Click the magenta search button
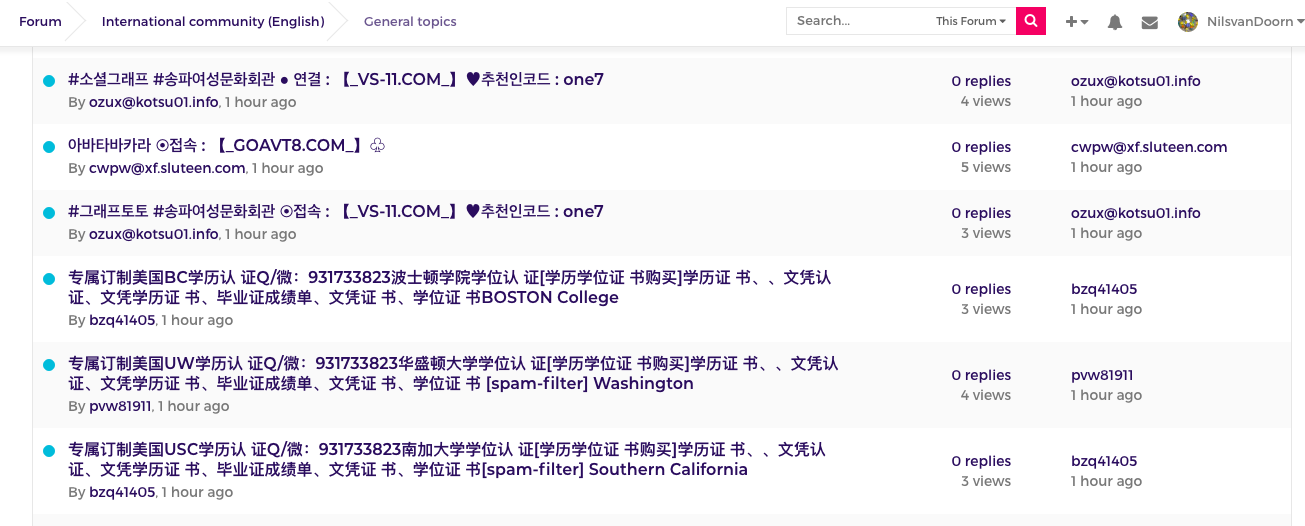Image resolution: width=1305 pixels, height=526 pixels. click(1031, 21)
